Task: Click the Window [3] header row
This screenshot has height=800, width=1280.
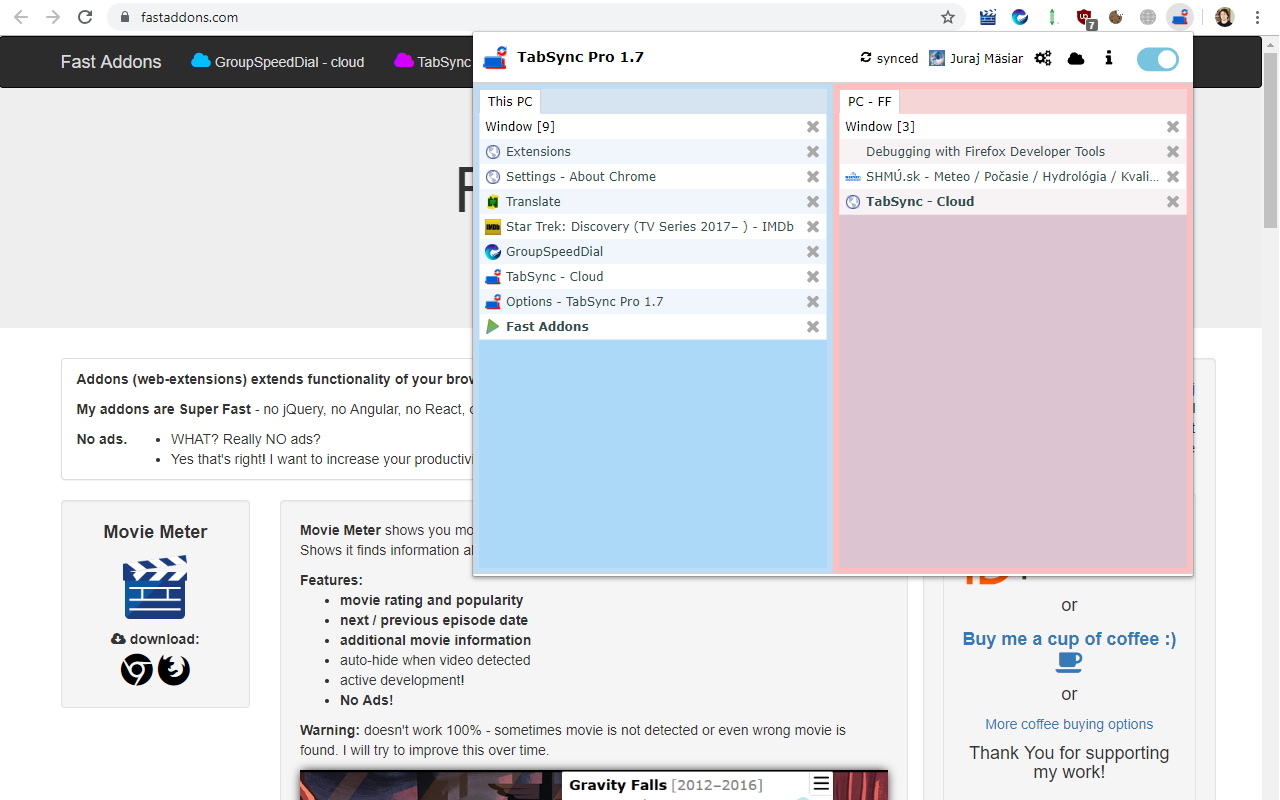Action: 1013,127
